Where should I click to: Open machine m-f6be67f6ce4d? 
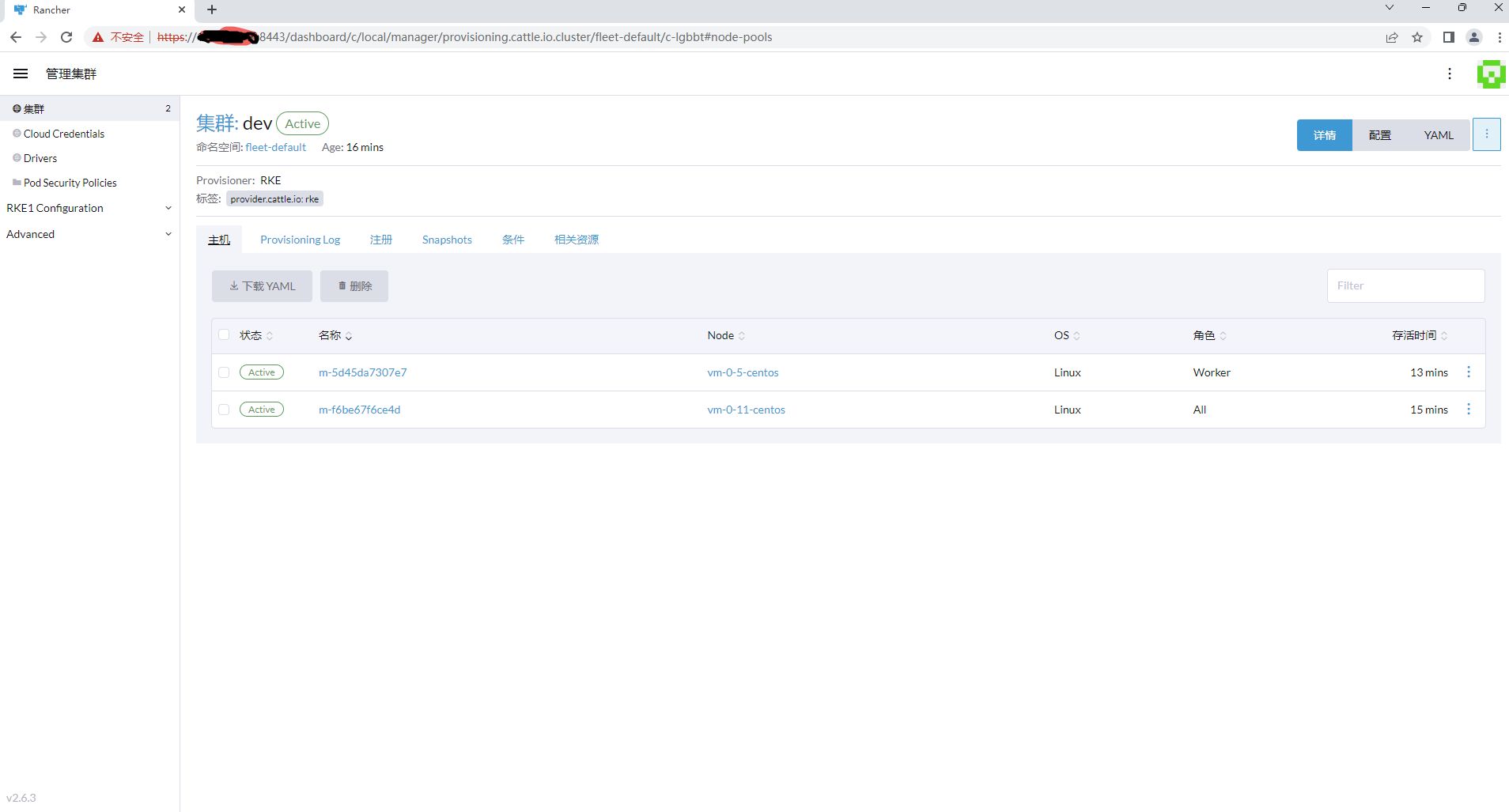click(360, 410)
